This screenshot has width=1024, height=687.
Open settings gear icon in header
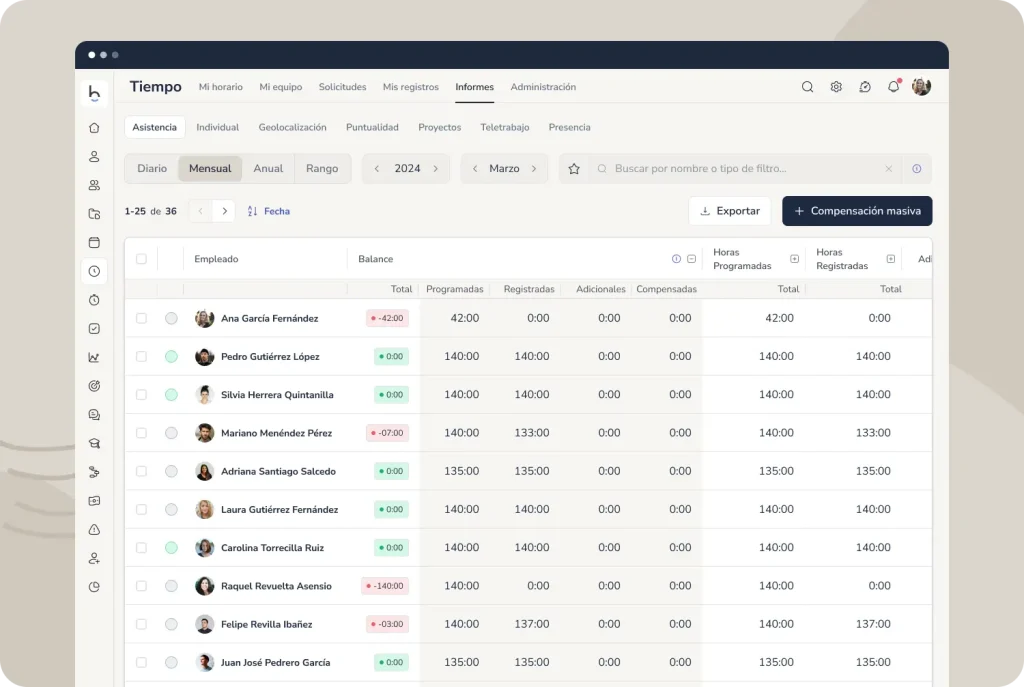pos(836,87)
